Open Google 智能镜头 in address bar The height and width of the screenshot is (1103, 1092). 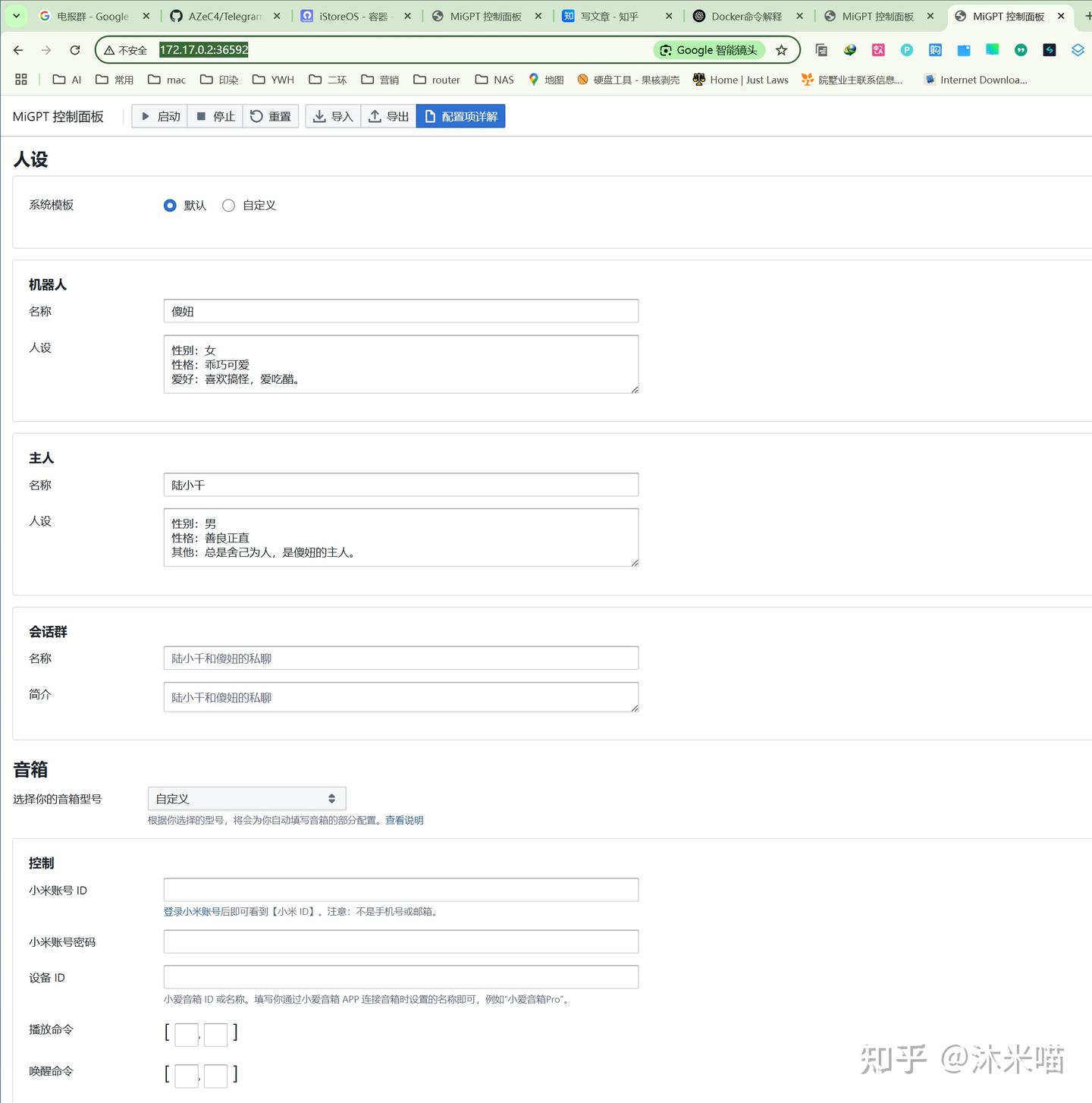(709, 50)
